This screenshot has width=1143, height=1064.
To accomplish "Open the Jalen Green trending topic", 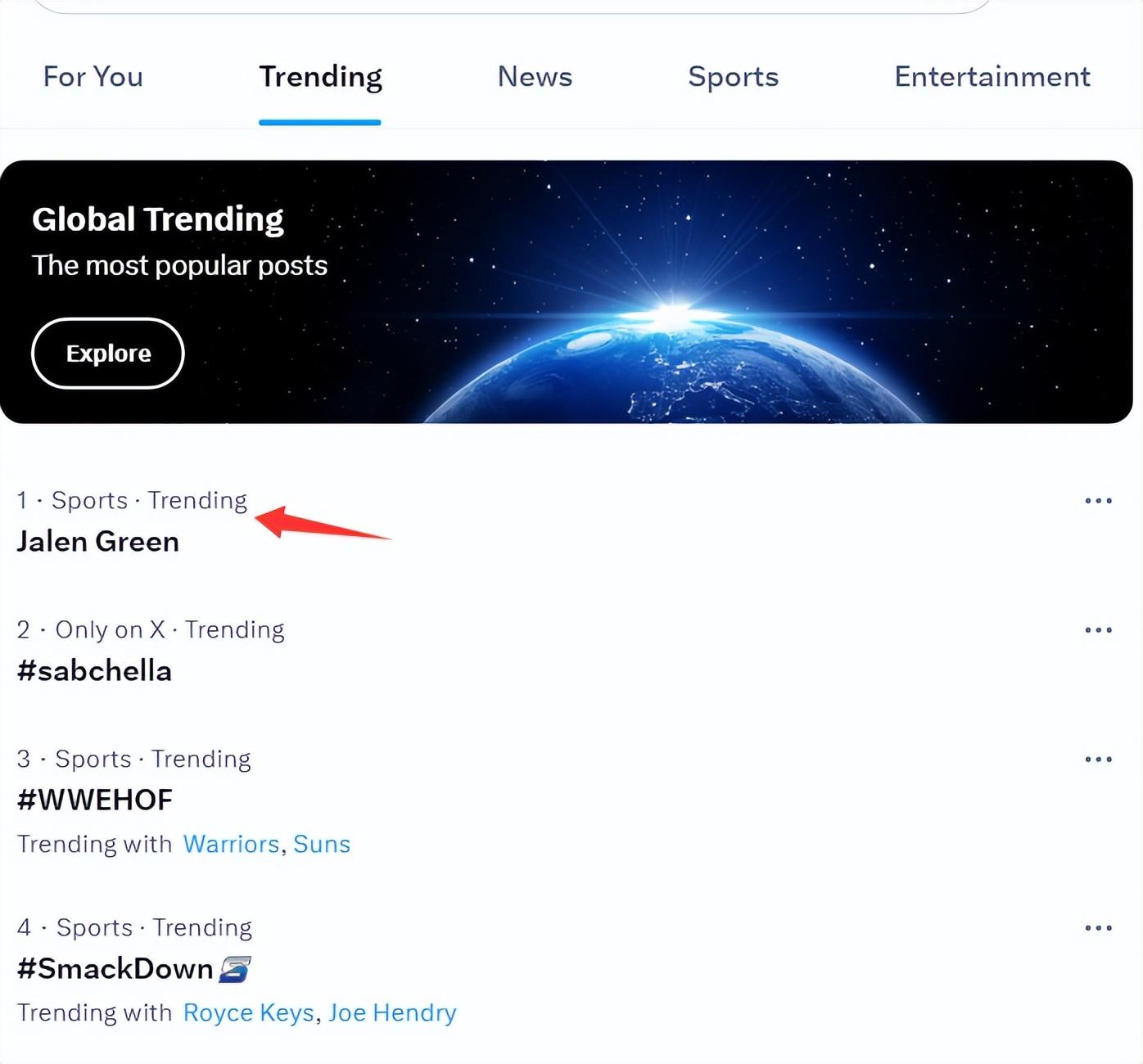I will coord(97,542).
